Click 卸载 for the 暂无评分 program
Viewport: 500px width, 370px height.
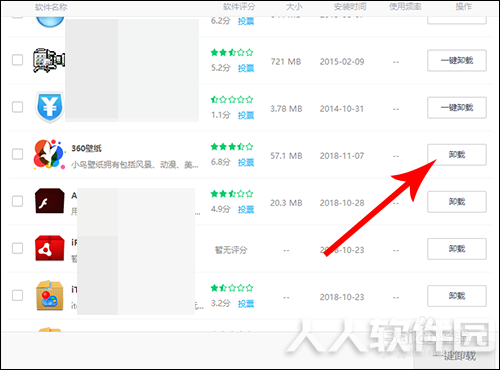(x=457, y=249)
